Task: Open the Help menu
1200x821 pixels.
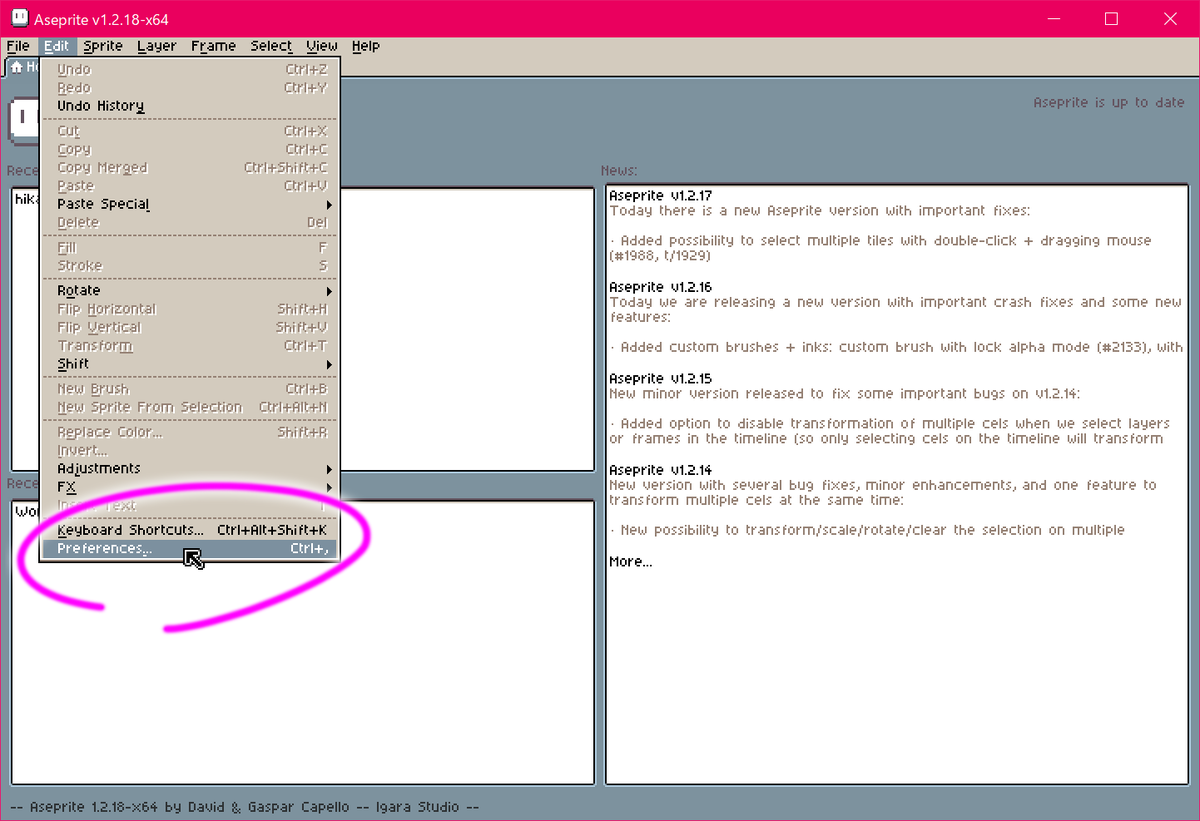Action: [x=366, y=46]
